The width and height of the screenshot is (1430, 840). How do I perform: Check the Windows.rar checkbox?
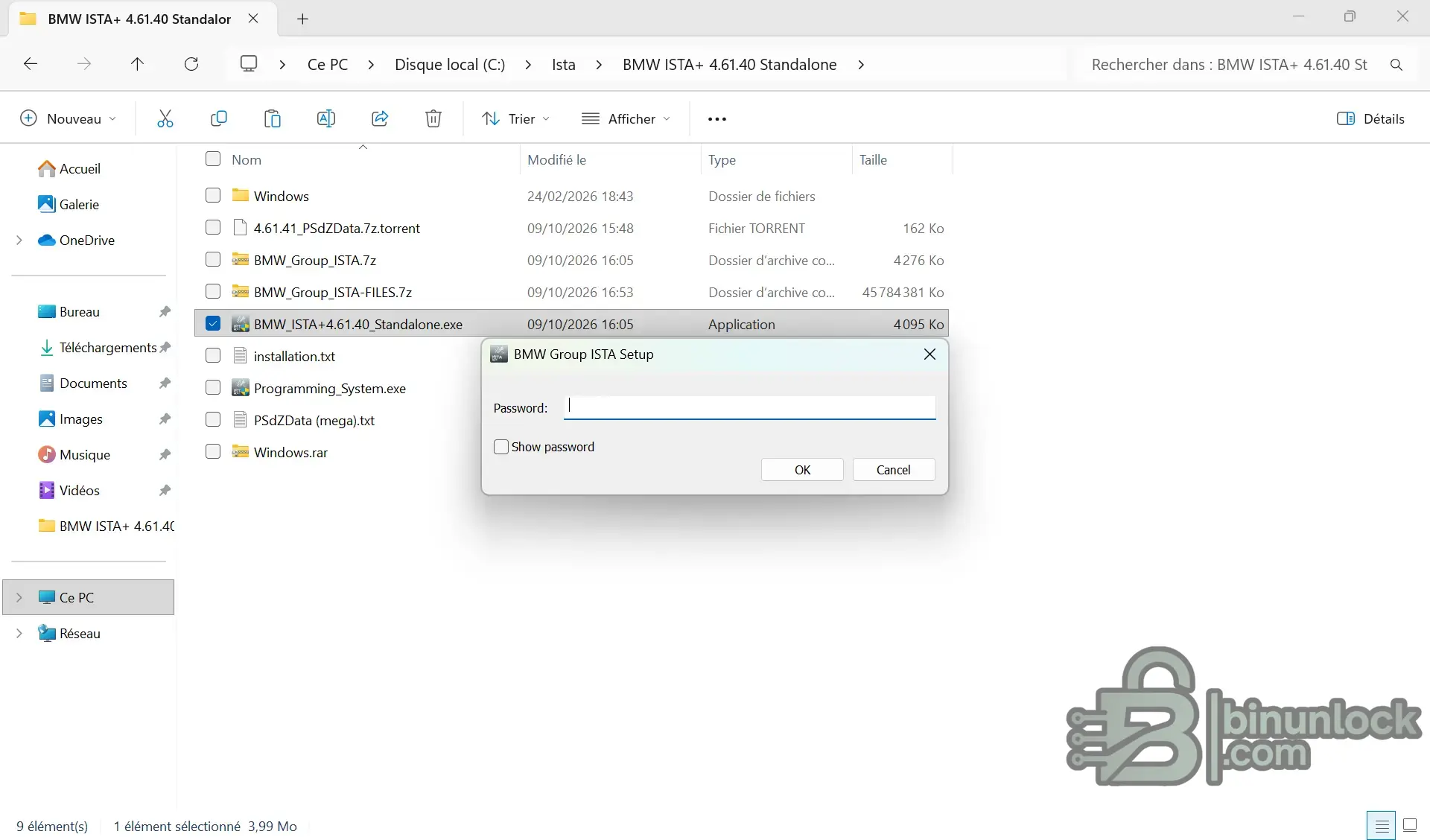pyautogui.click(x=213, y=452)
